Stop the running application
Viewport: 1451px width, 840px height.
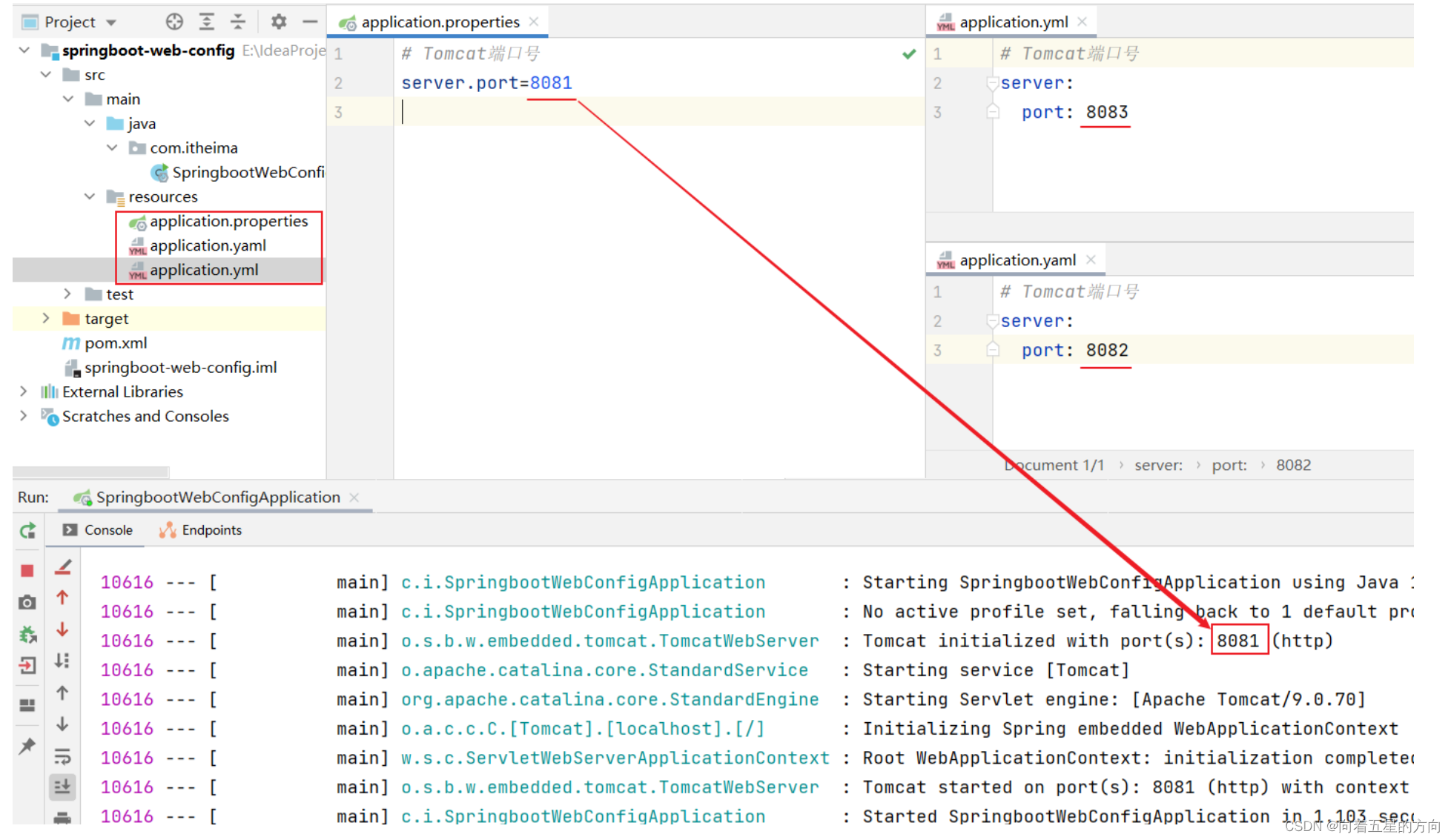(27, 569)
